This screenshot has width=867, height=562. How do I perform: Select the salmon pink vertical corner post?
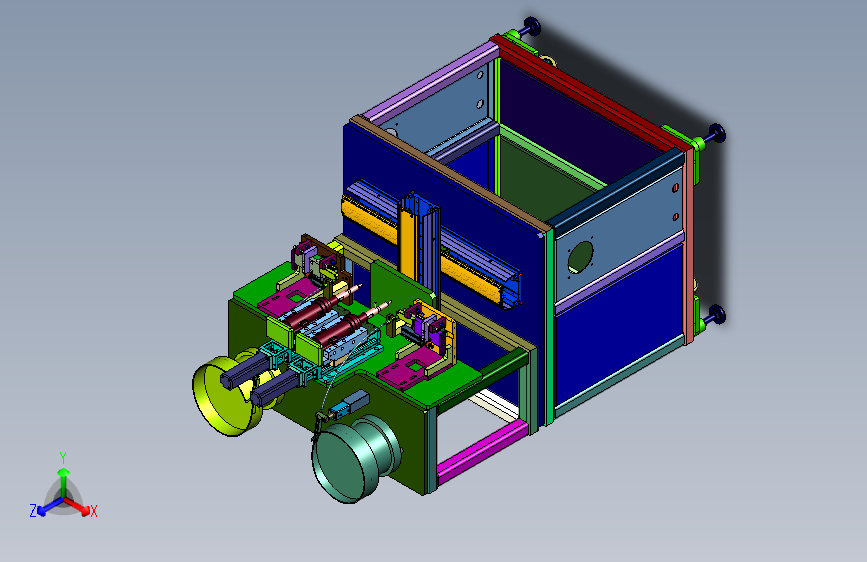(689, 245)
